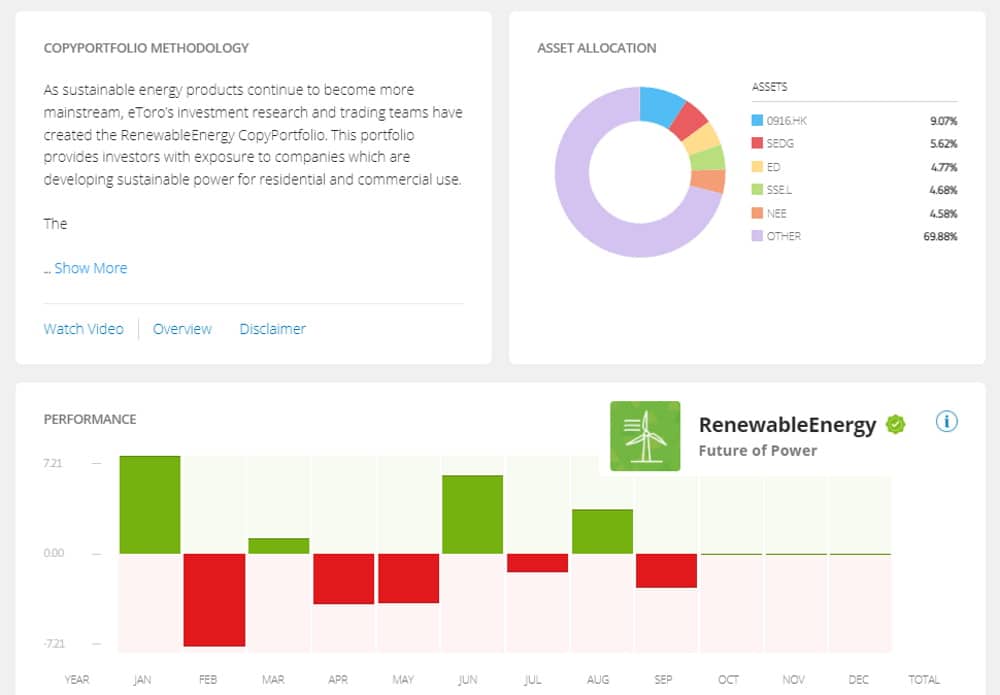The height and width of the screenshot is (695, 1000).
Task: Click the TOTAL column label
Action: click(924, 680)
